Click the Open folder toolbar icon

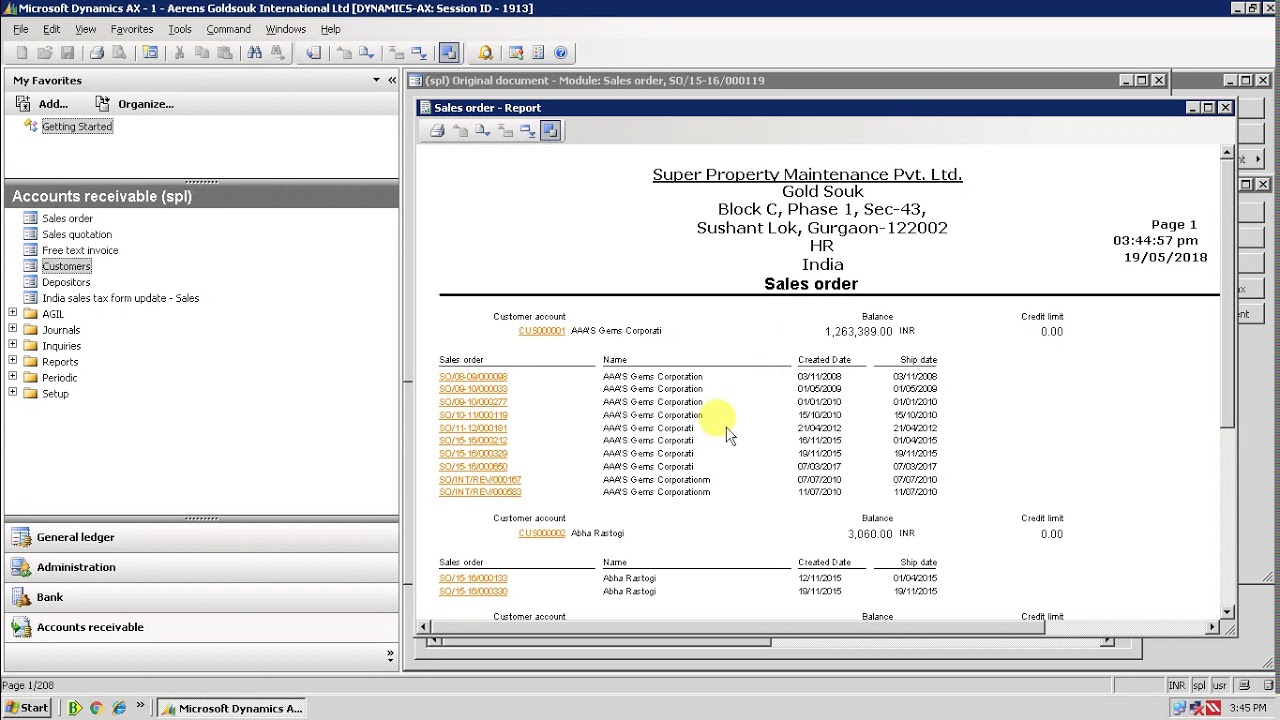[45, 53]
